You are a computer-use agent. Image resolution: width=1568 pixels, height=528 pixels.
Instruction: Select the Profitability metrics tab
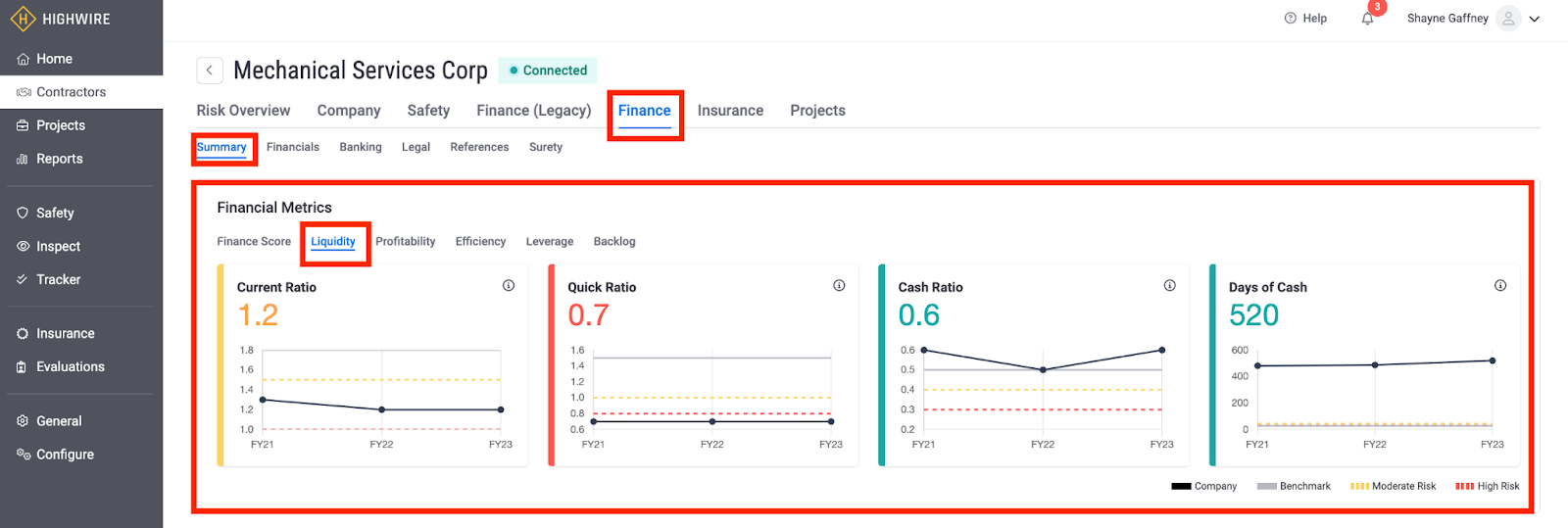[405, 242]
